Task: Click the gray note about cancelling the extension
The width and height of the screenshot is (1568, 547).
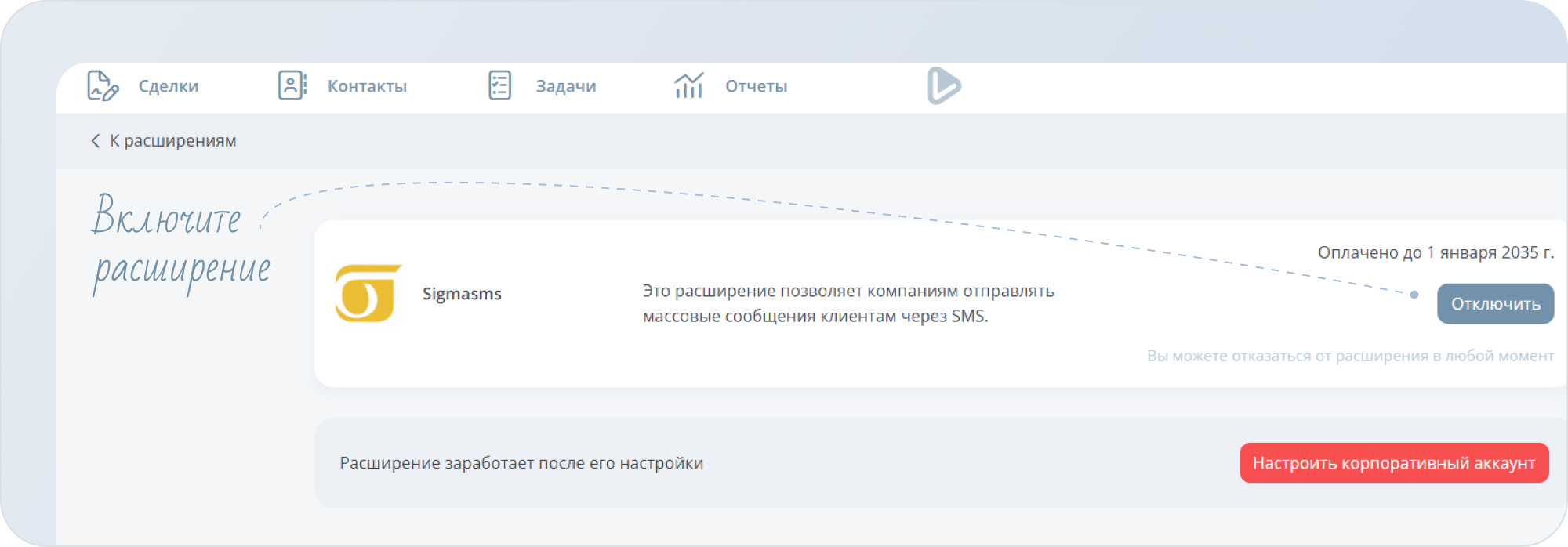Action: (x=1350, y=356)
